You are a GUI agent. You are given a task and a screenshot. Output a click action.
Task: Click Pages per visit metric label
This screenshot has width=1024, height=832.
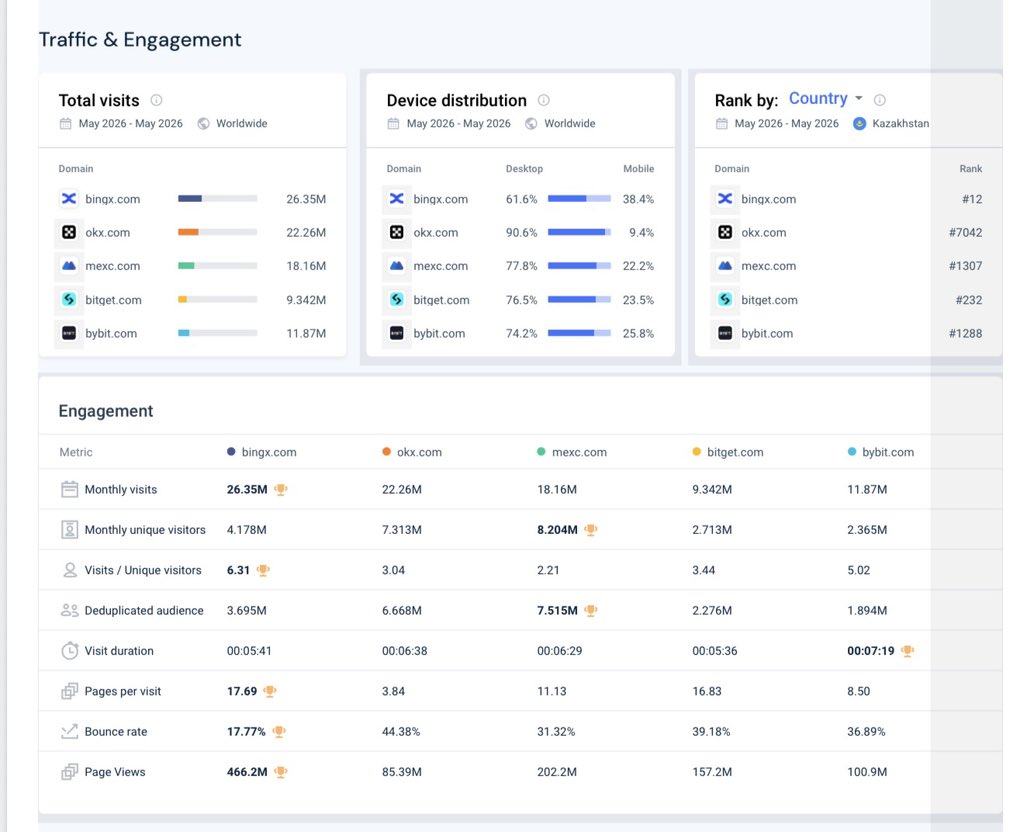tap(123, 691)
